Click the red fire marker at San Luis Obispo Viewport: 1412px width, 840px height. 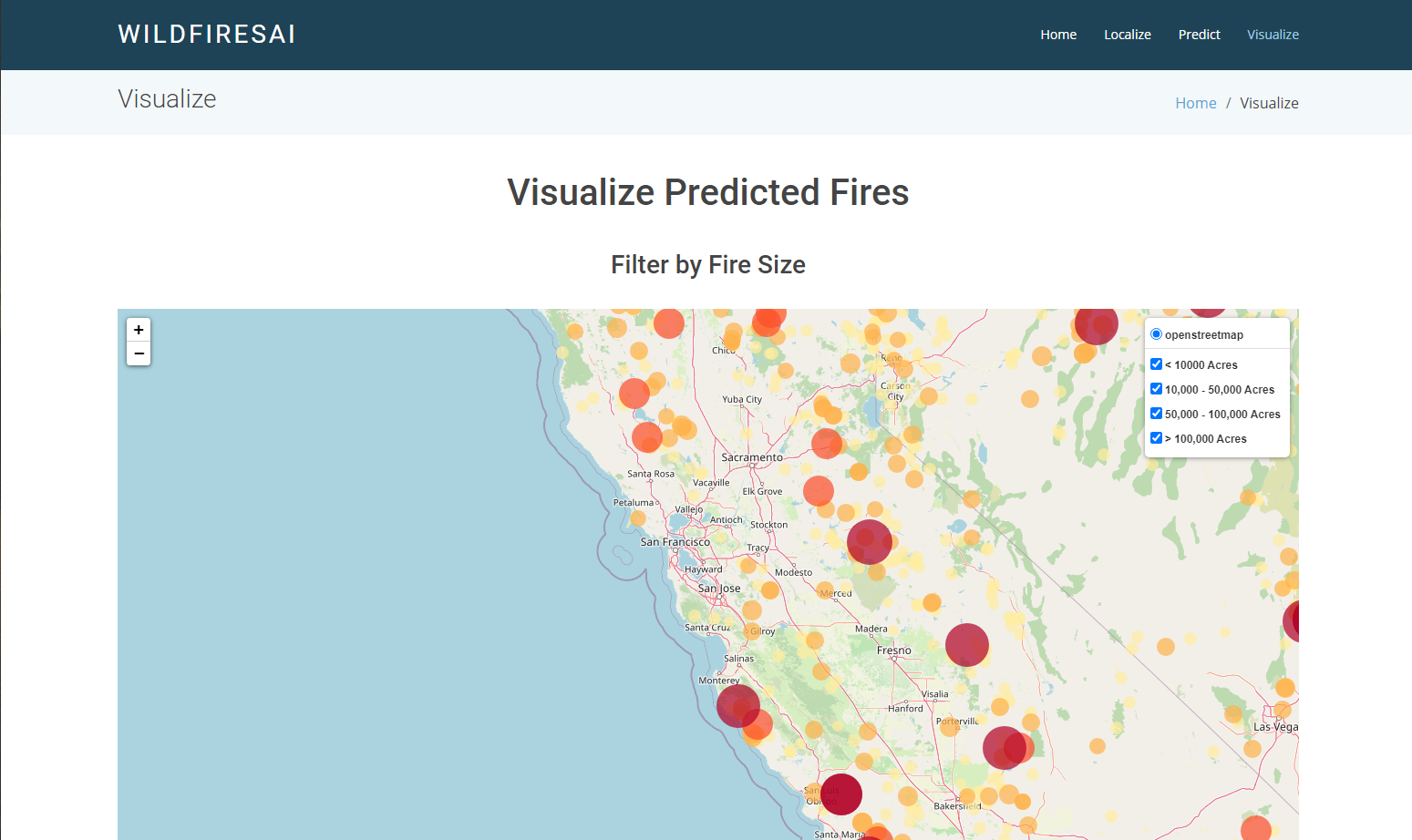pos(840,794)
